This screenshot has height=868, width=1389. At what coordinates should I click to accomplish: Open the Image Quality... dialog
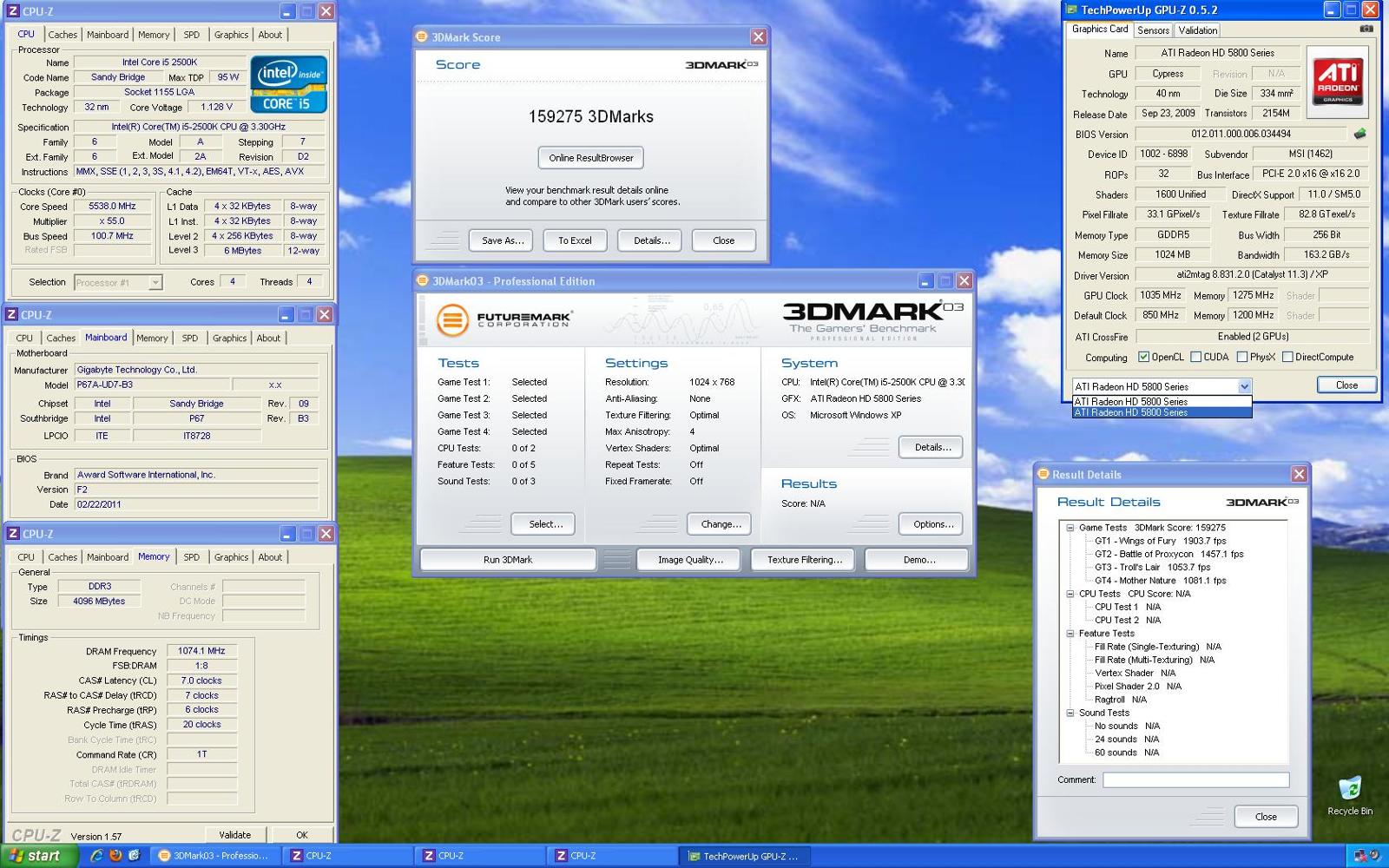(x=690, y=560)
